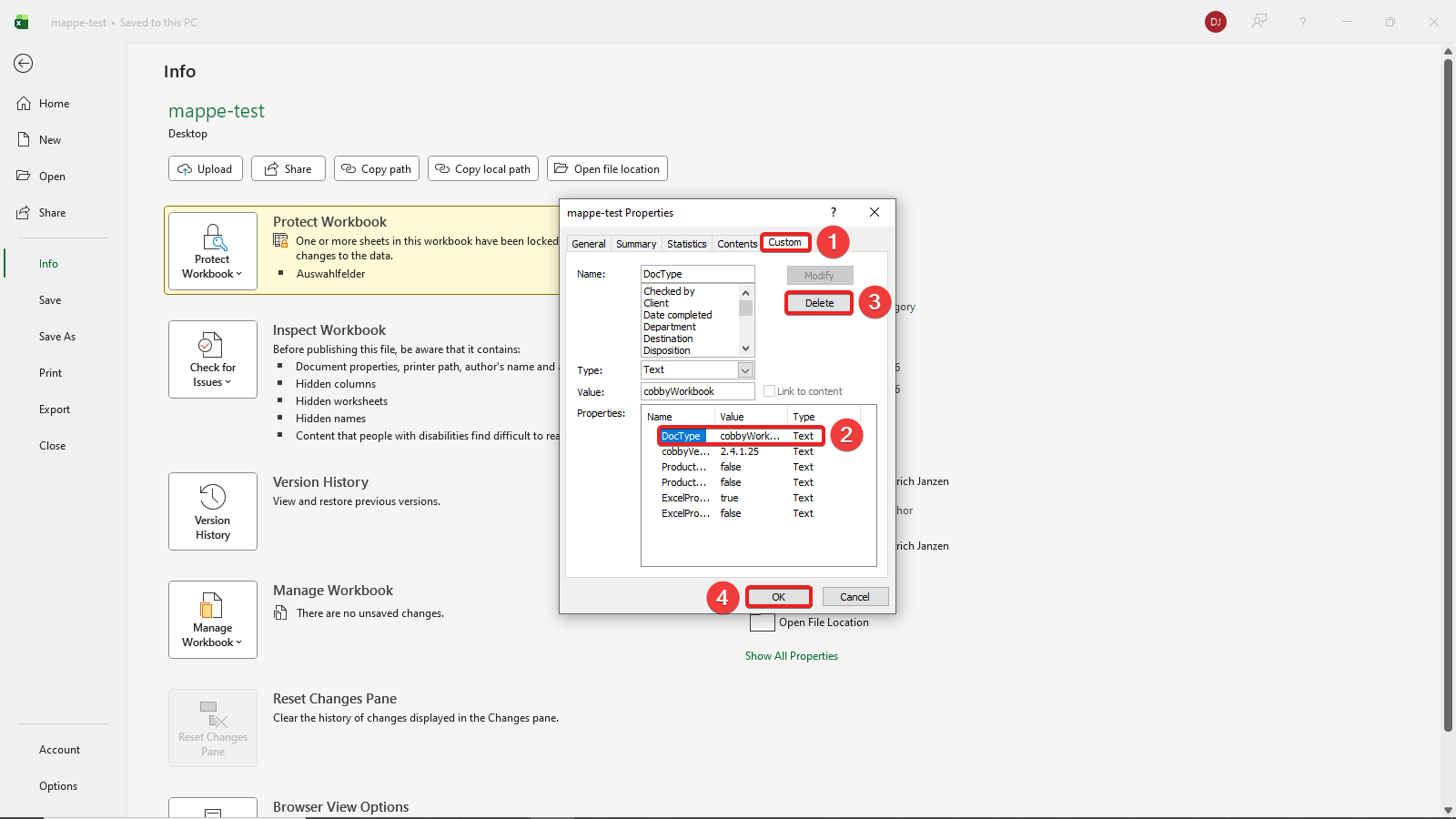The width and height of the screenshot is (1456, 819).
Task: Click the Feedback icon in the title bar
Action: coord(1259,22)
